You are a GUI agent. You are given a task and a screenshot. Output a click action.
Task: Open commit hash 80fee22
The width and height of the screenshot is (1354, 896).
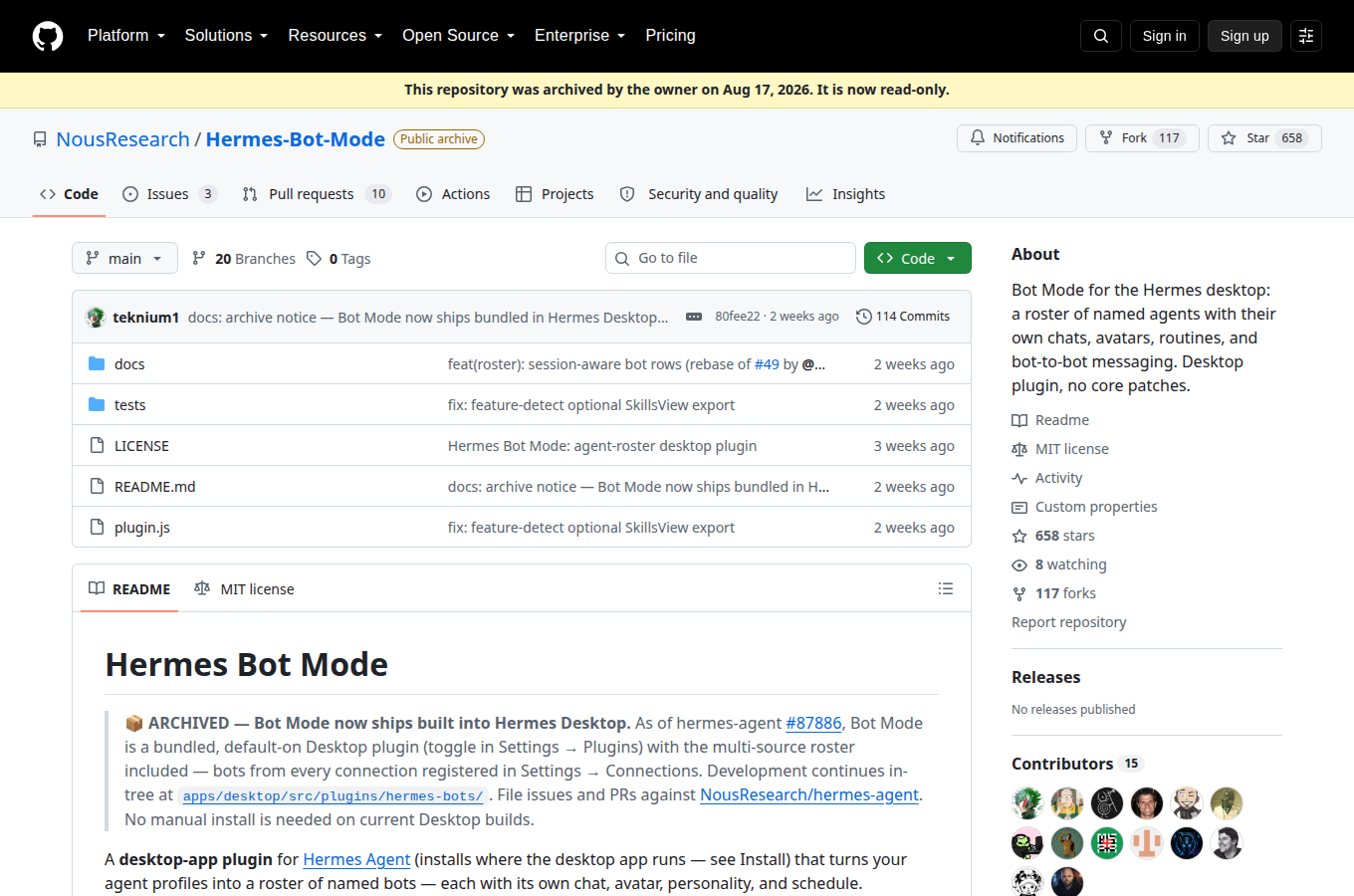pos(738,317)
